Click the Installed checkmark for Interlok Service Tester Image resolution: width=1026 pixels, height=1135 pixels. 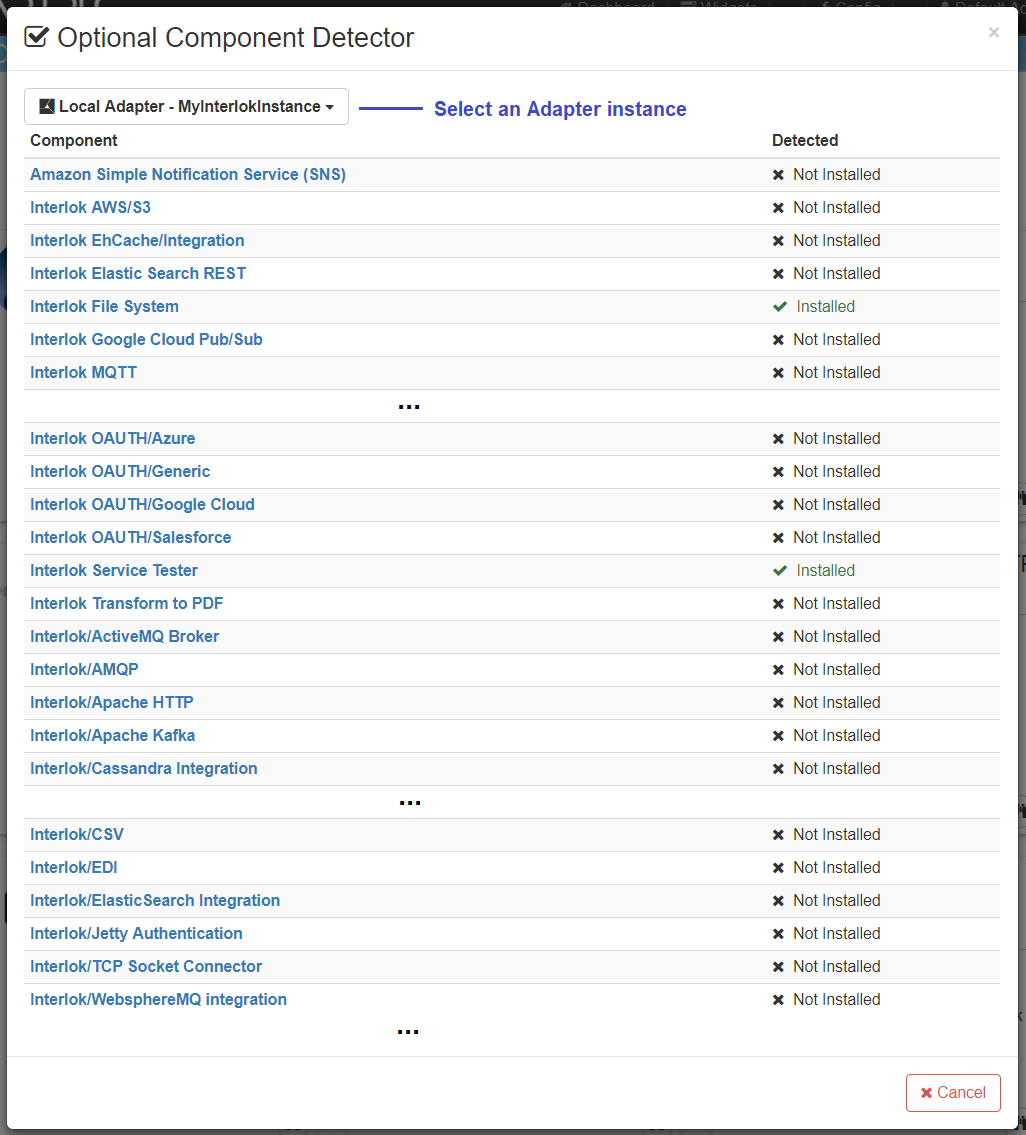[779, 570]
